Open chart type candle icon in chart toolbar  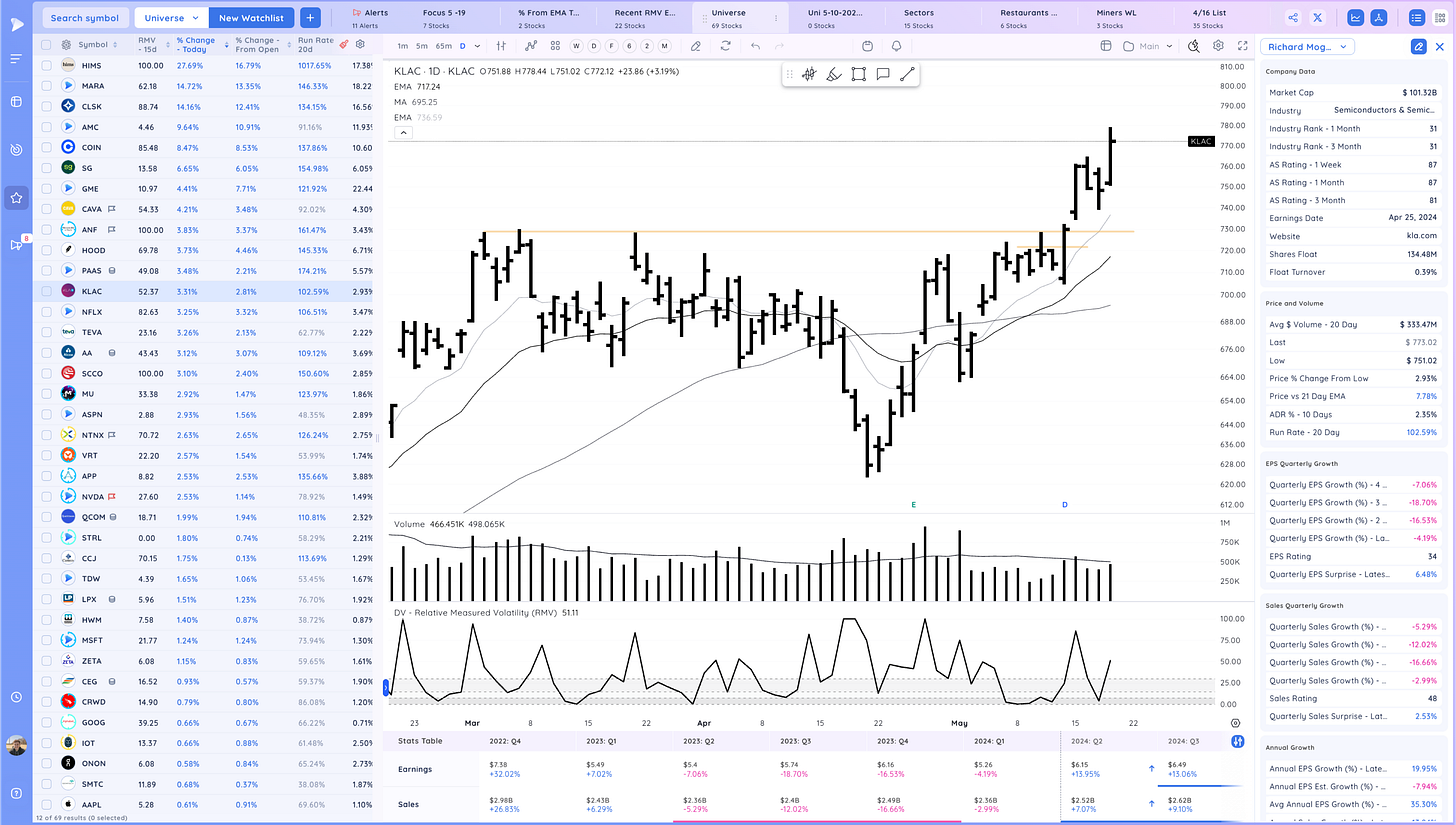coord(503,46)
